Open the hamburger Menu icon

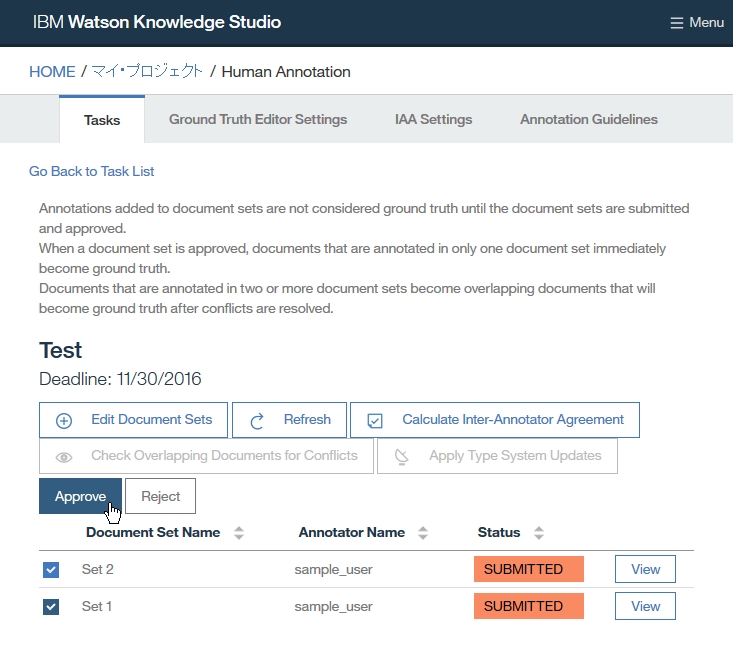(x=677, y=23)
